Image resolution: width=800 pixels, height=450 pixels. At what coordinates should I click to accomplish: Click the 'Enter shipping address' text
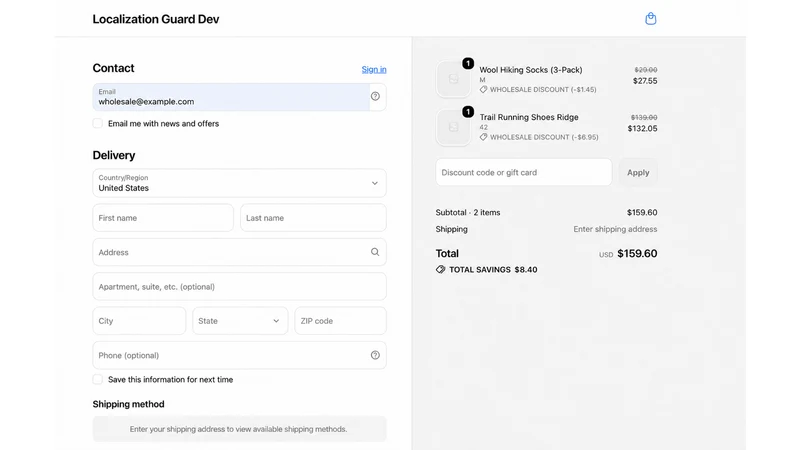pos(615,229)
